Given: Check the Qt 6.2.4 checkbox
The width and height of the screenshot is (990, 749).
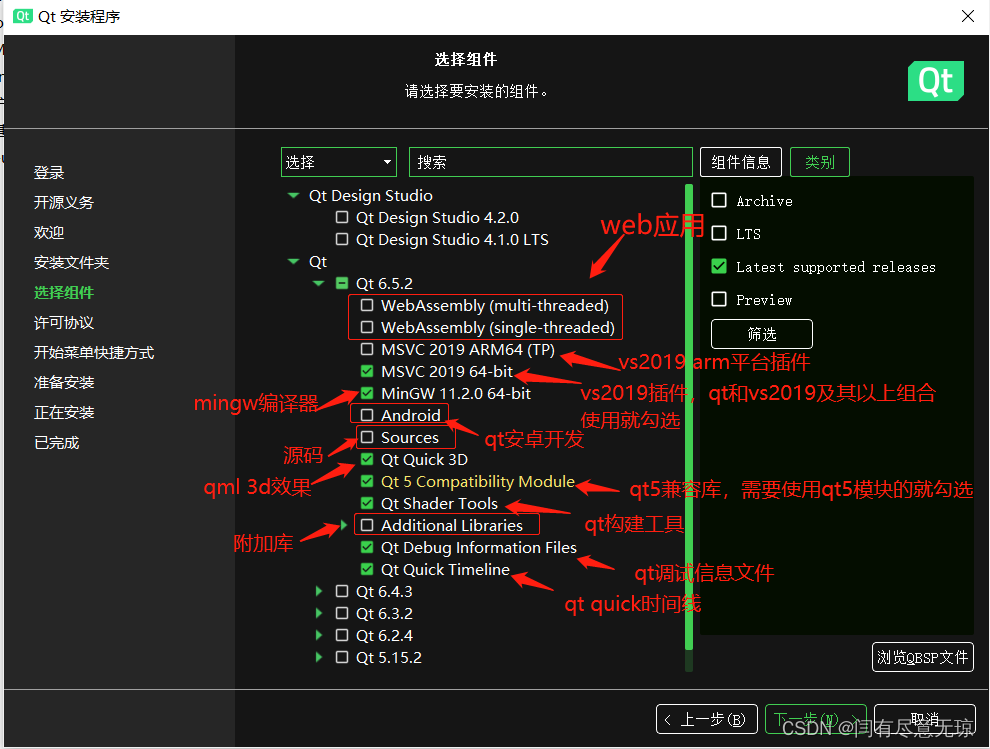Looking at the screenshot, I should tap(342, 635).
